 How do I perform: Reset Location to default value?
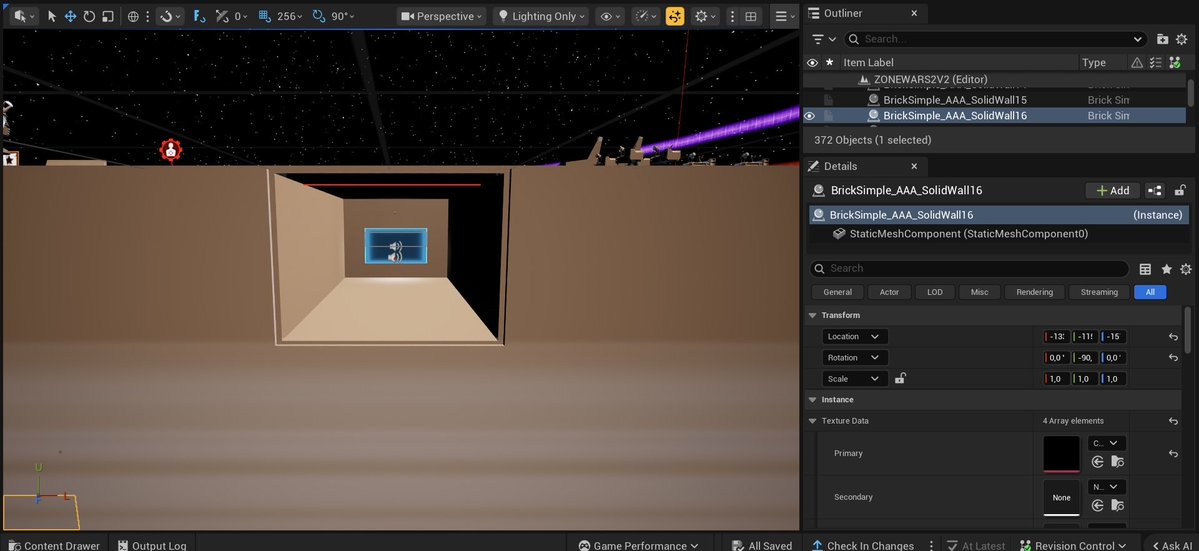pos(1173,337)
